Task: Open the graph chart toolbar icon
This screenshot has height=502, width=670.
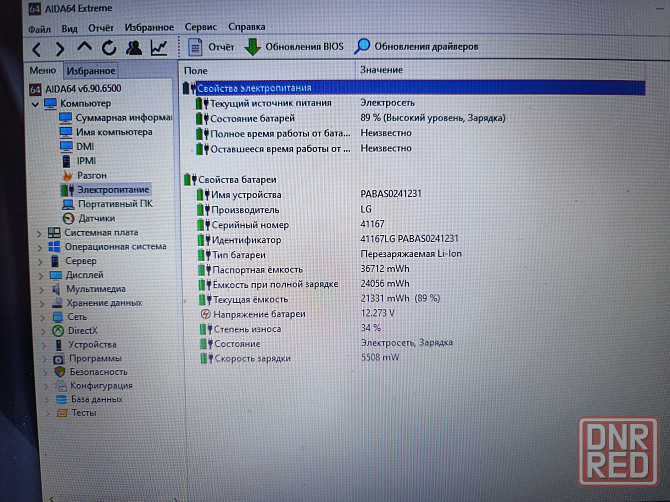Action: point(159,47)
